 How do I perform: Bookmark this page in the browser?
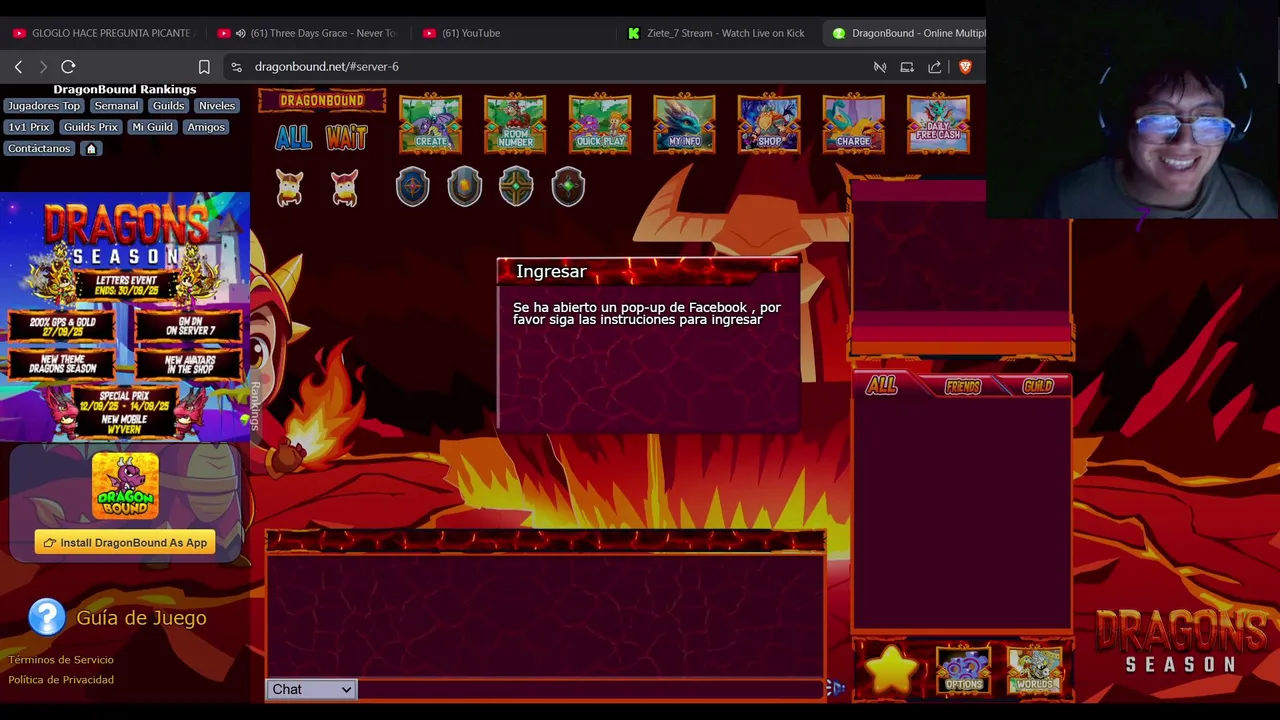pos(204,67)
